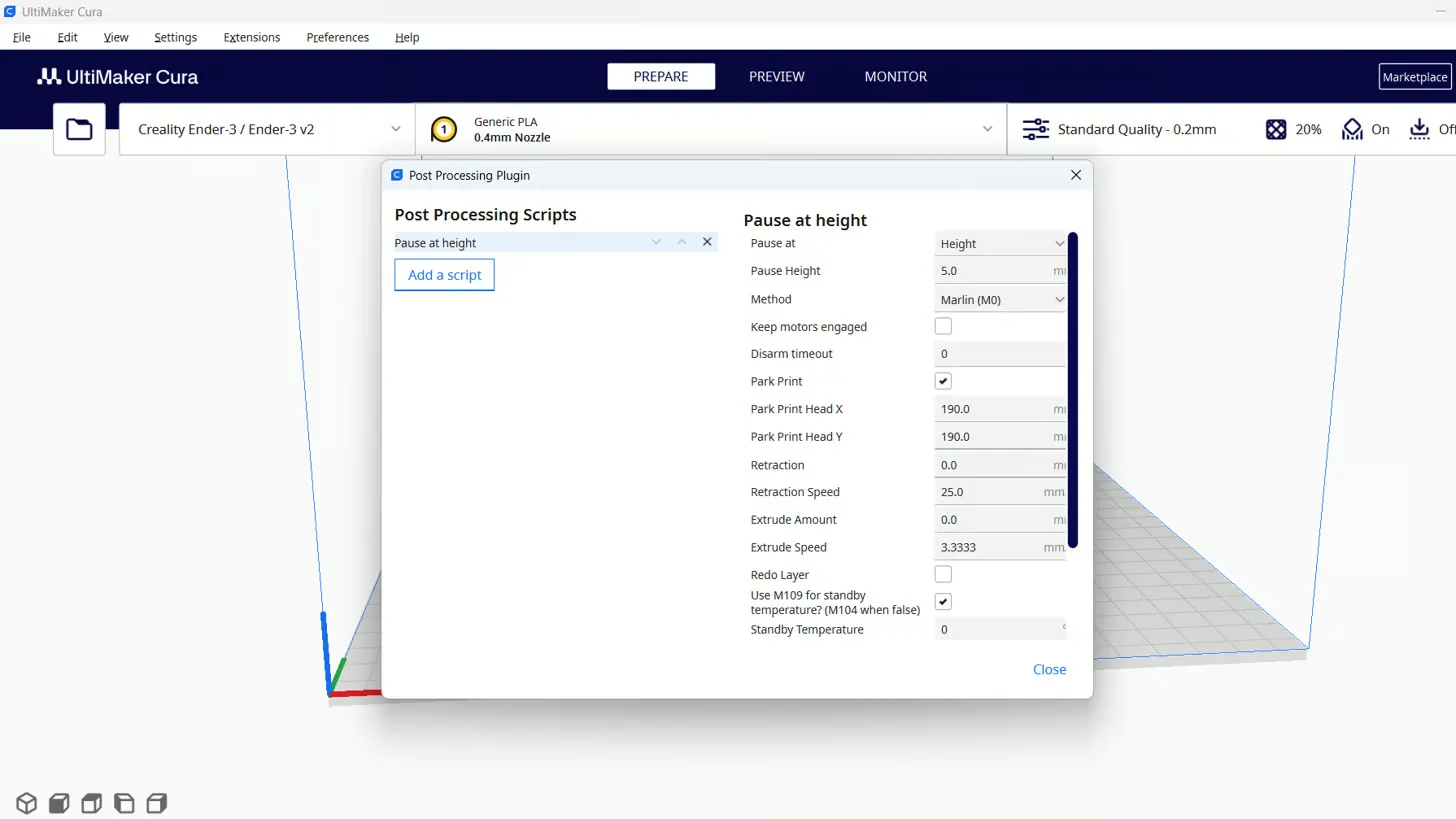
Task: Move Pause at height script up
Action: tap(682, 242)
